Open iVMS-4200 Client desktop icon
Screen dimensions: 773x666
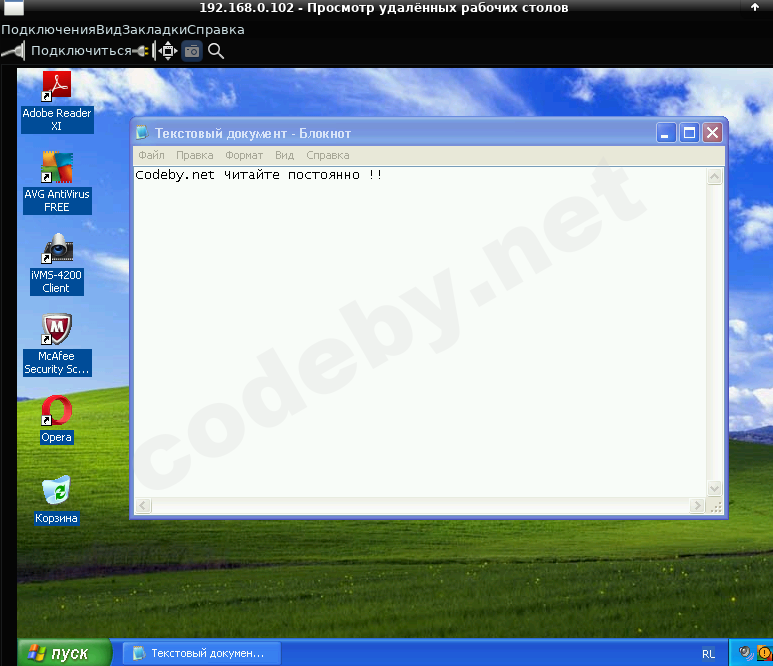57,264
